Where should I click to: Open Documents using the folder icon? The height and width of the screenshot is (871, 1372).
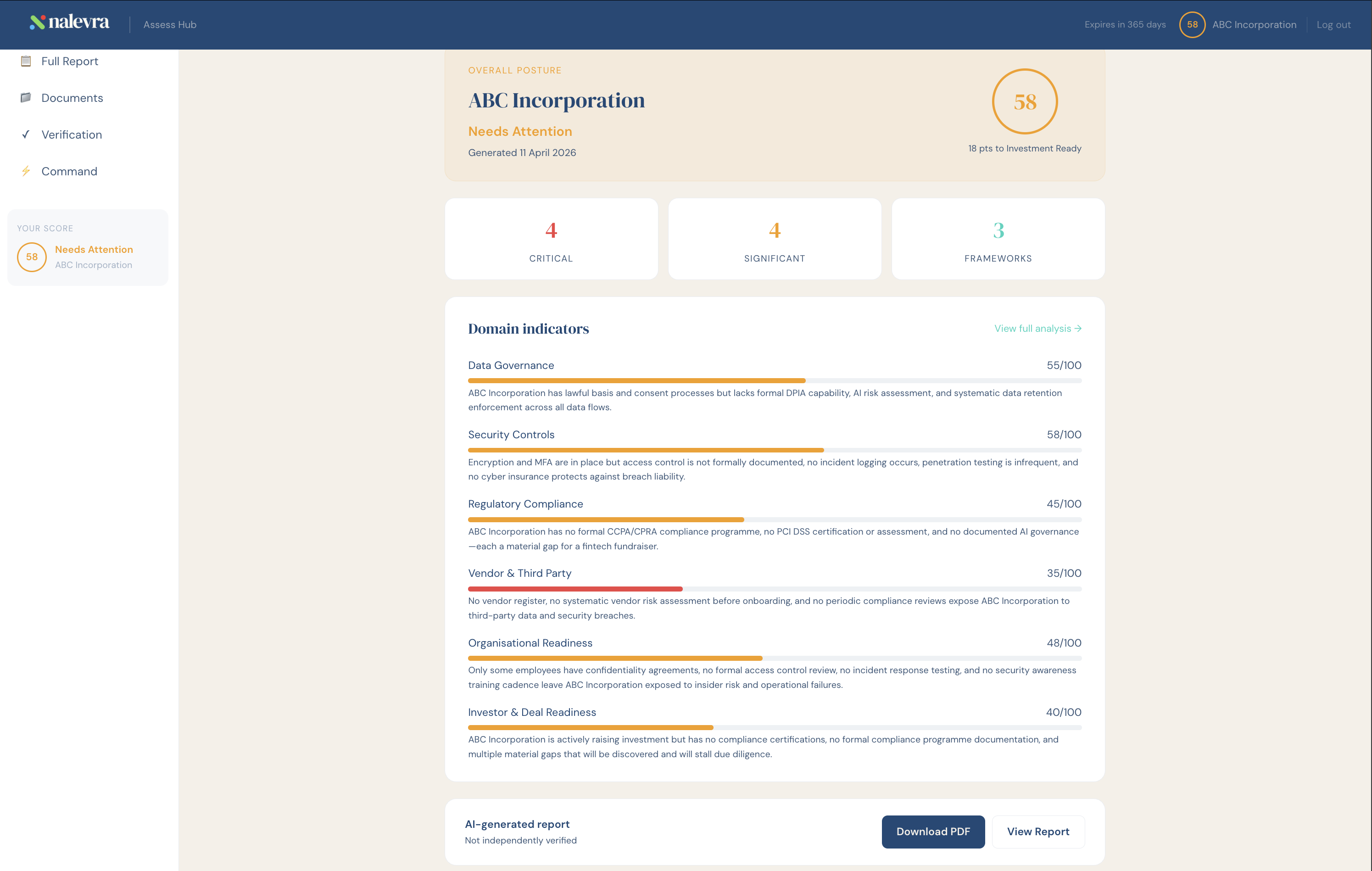pos(26,97)
